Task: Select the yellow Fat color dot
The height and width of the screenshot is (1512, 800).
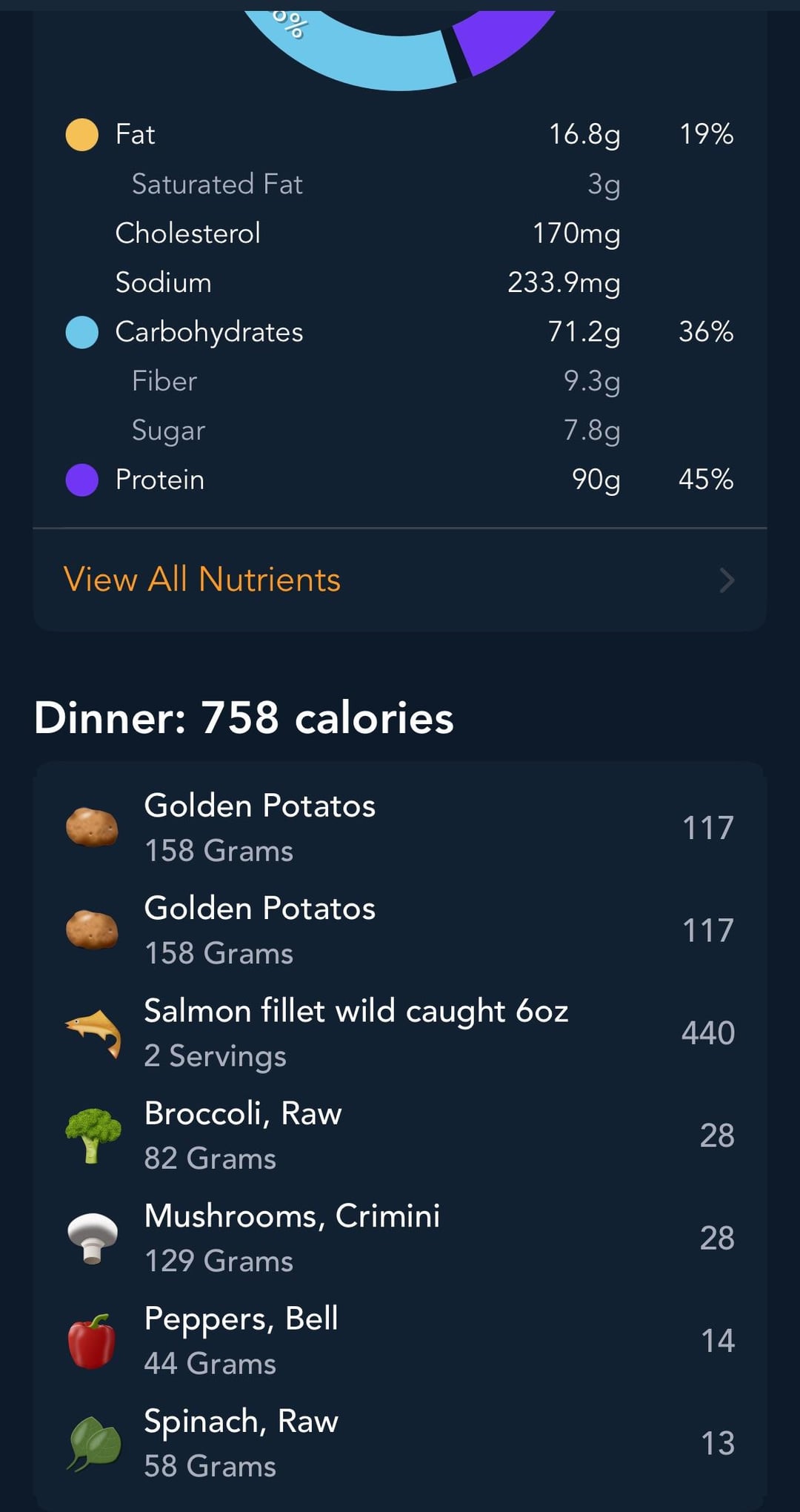Action: coord(82,135)
